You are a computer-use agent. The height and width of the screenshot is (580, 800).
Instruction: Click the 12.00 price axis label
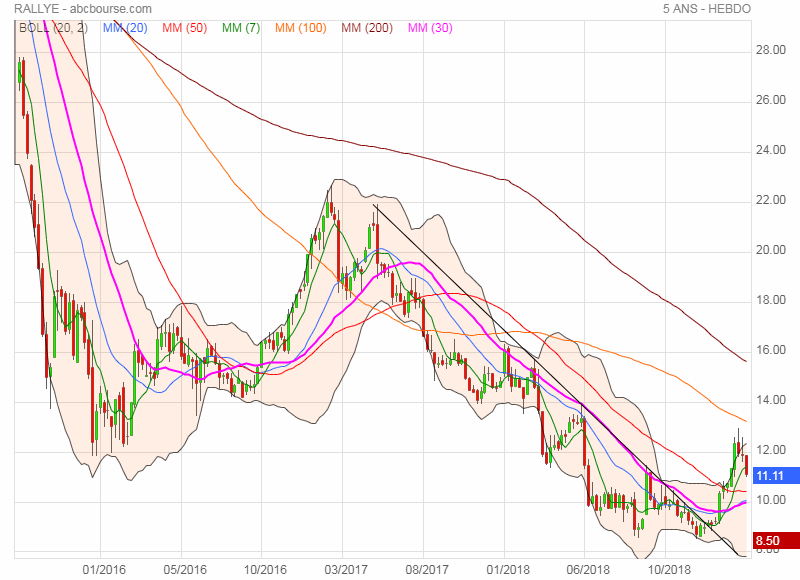coord(770,450)
